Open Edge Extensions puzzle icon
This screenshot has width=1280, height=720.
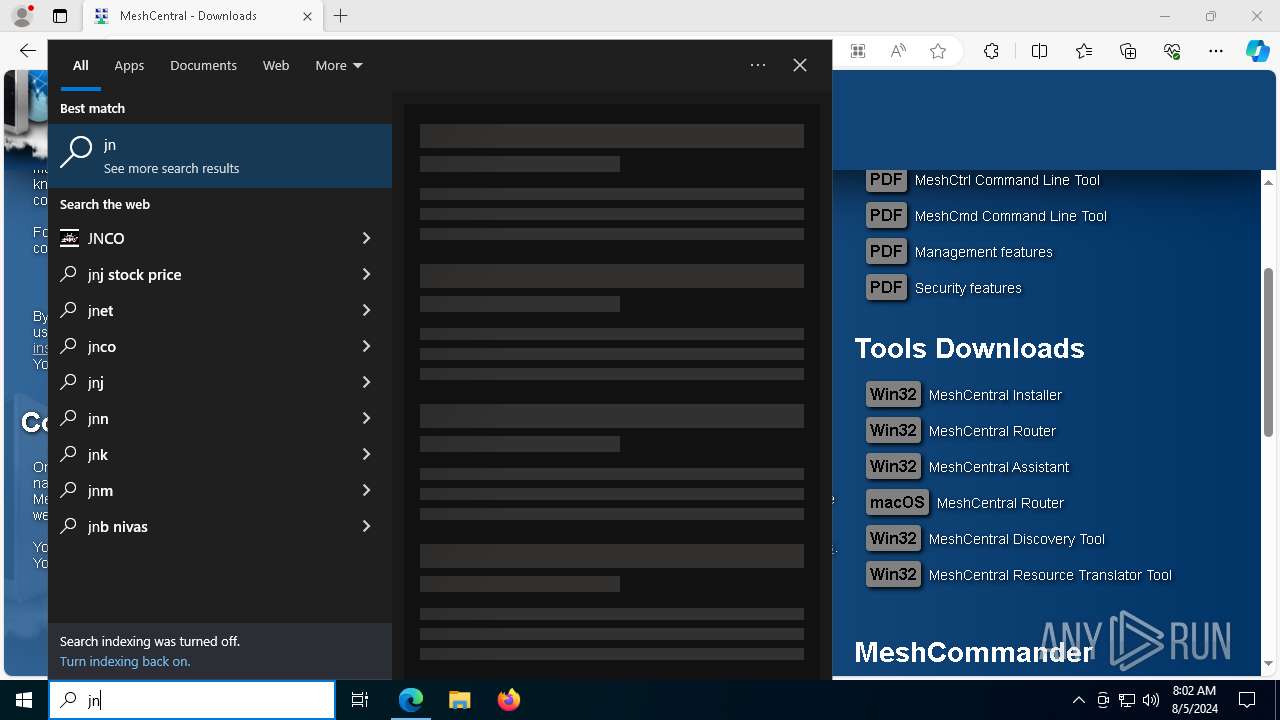pos(991,51)
